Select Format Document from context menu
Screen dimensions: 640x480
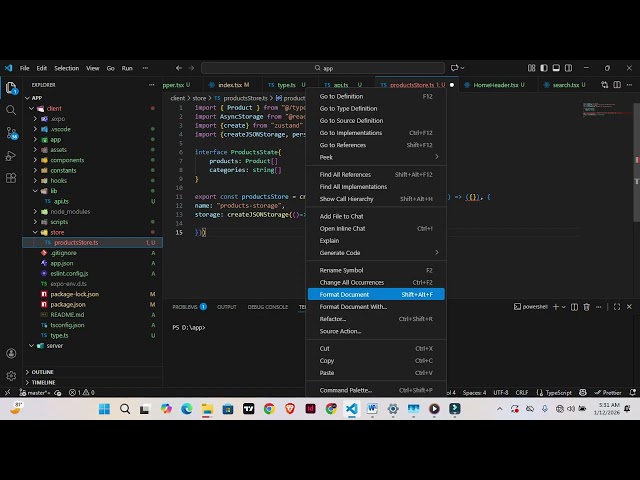(x=344, y=294)
